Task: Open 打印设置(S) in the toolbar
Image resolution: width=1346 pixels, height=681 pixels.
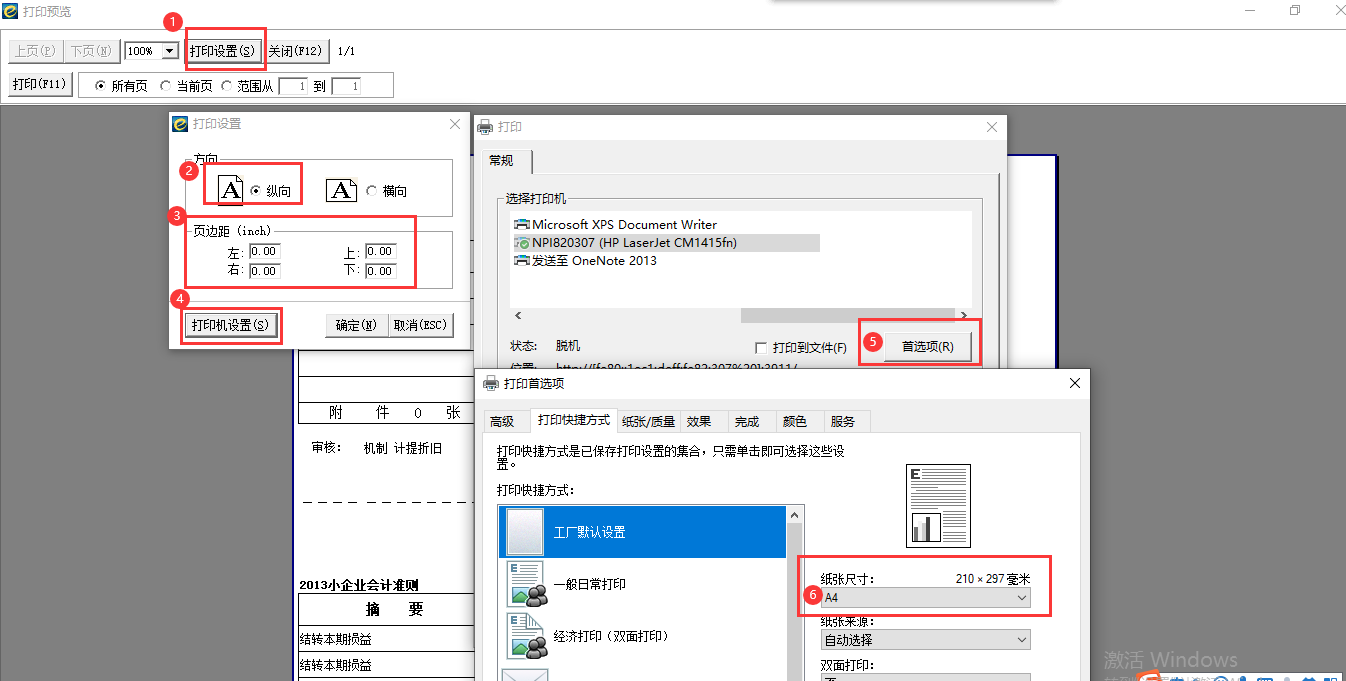Action: (x=224, y=51)
